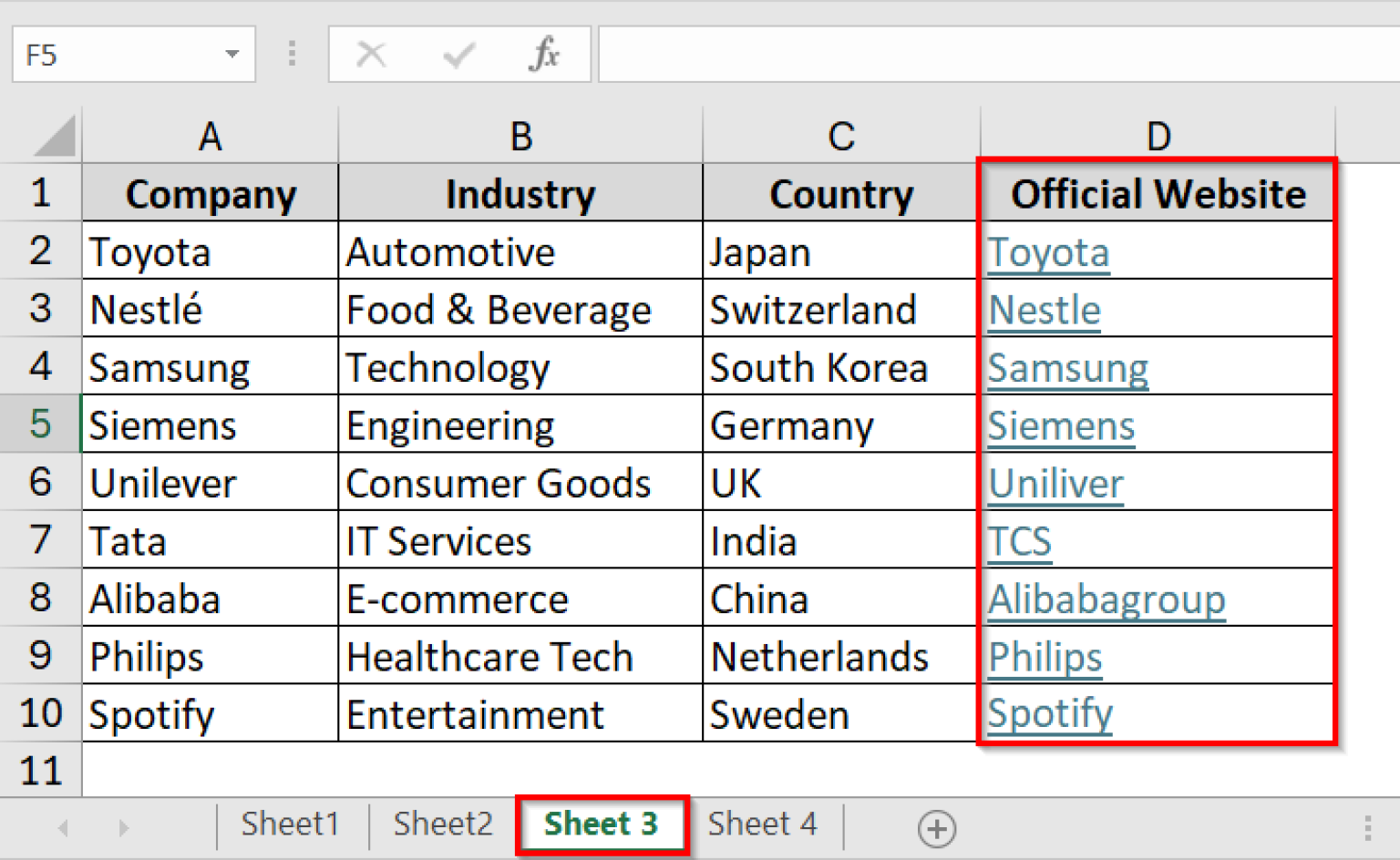Click the Cancel (X) icon in formula bar
The width and height of the screenshot is (1400, 860).
(x=372, y=54)
